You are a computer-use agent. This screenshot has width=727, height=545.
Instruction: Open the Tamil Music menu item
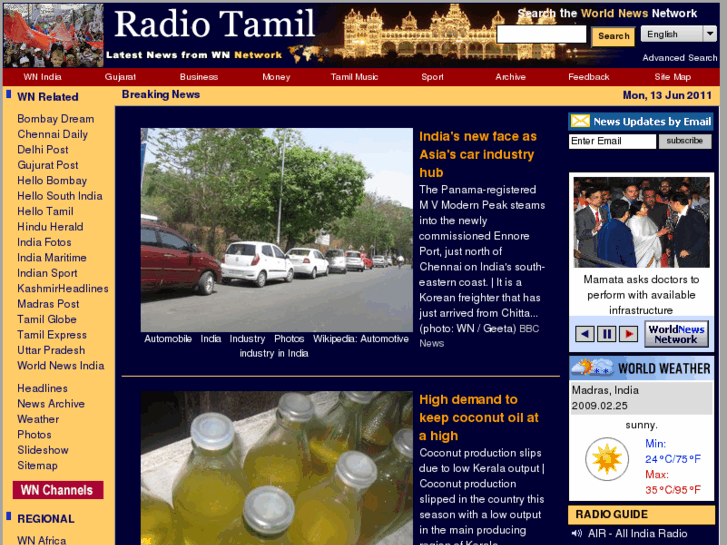354,77
